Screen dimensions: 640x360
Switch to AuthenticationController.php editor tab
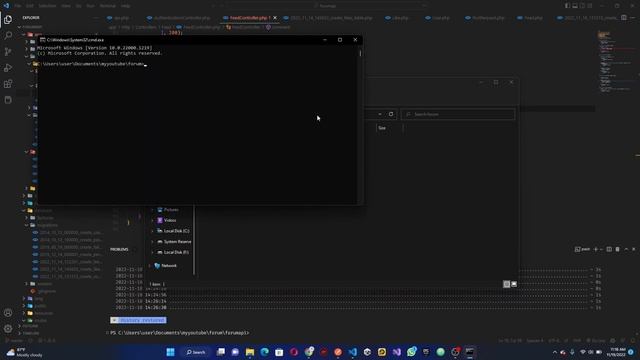tap(179, 18)
